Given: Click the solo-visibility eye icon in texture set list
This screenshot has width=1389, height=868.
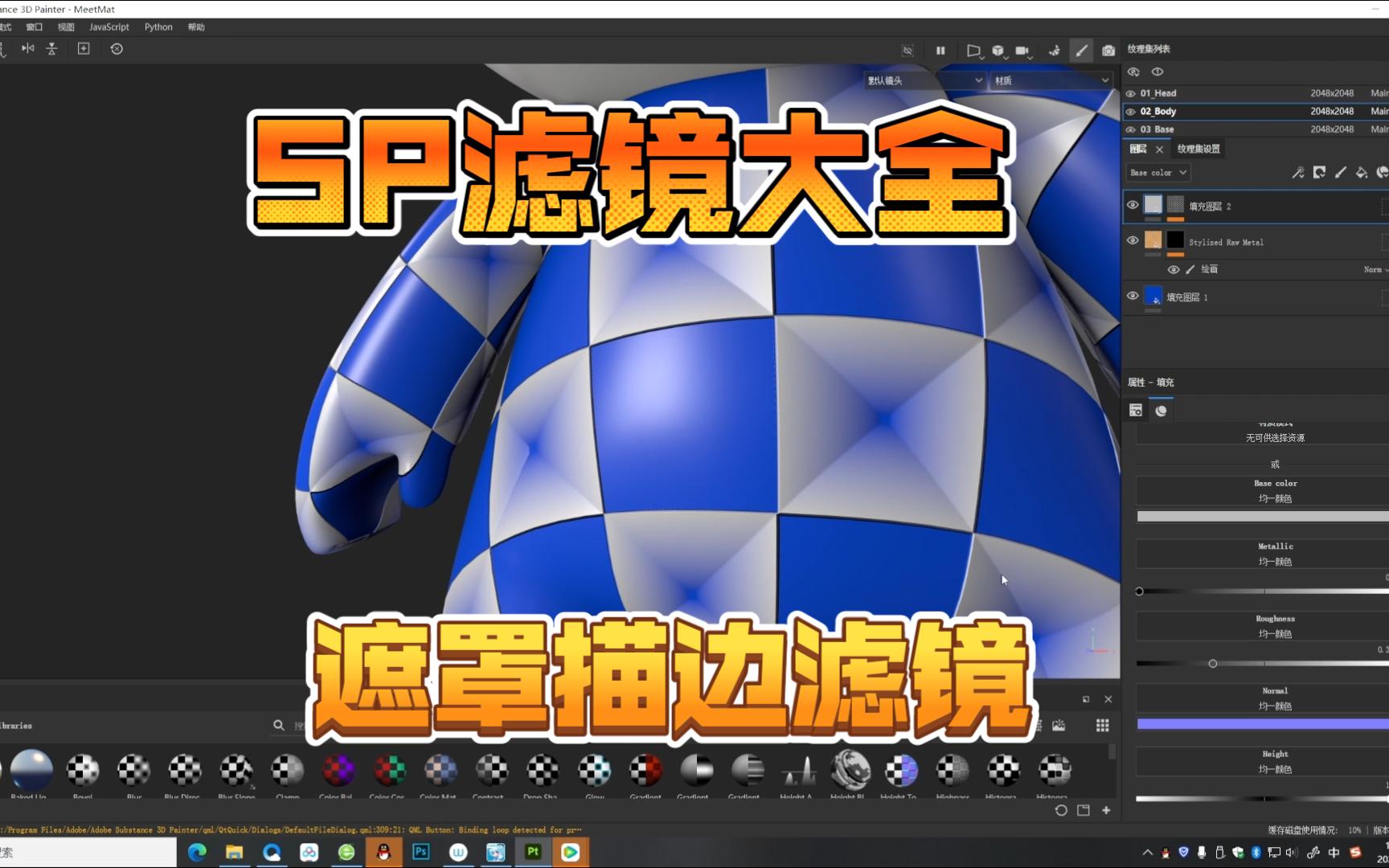Looking at the screenshot, I should [x=1133, y=72].
